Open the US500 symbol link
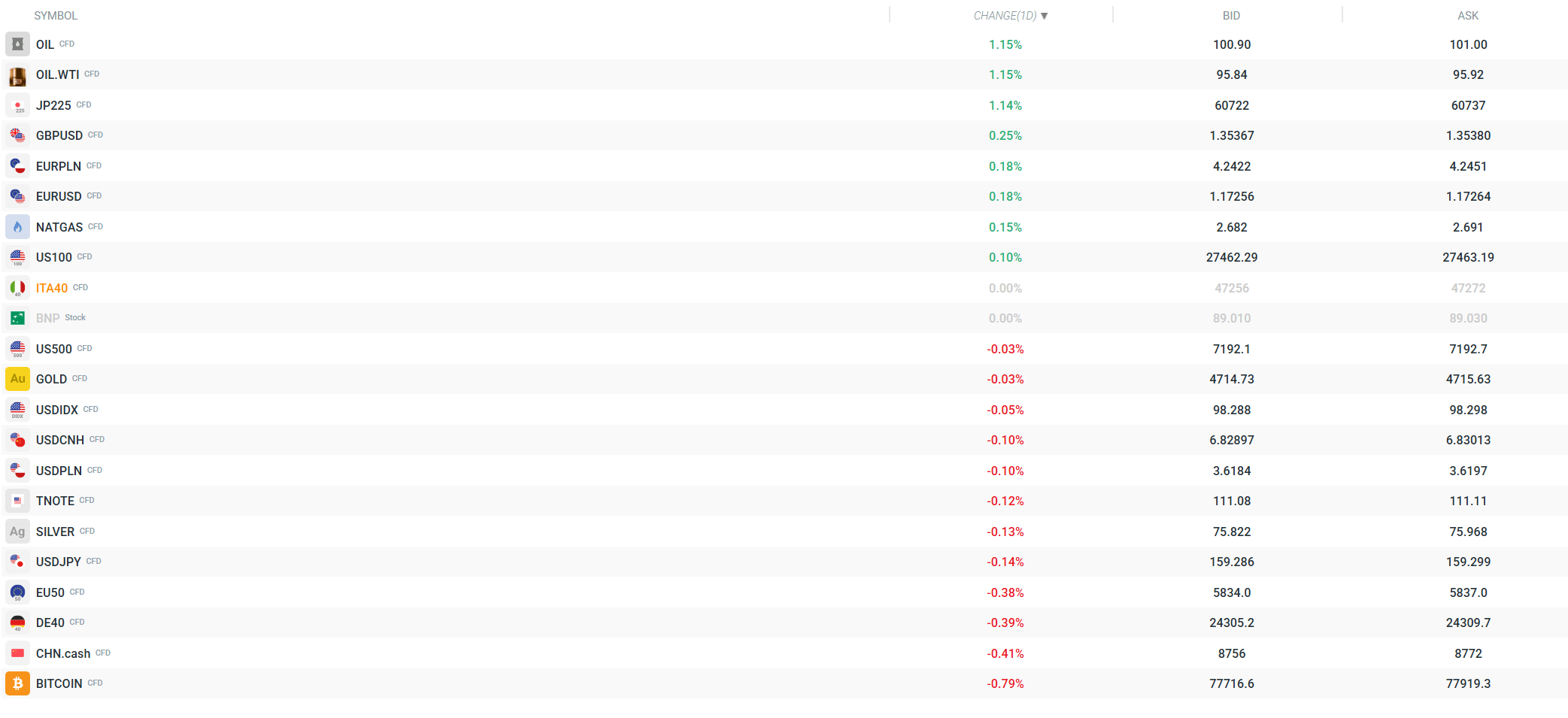Image resolution: width=1568 pixels, height=718 pixels. pos(54,349)
